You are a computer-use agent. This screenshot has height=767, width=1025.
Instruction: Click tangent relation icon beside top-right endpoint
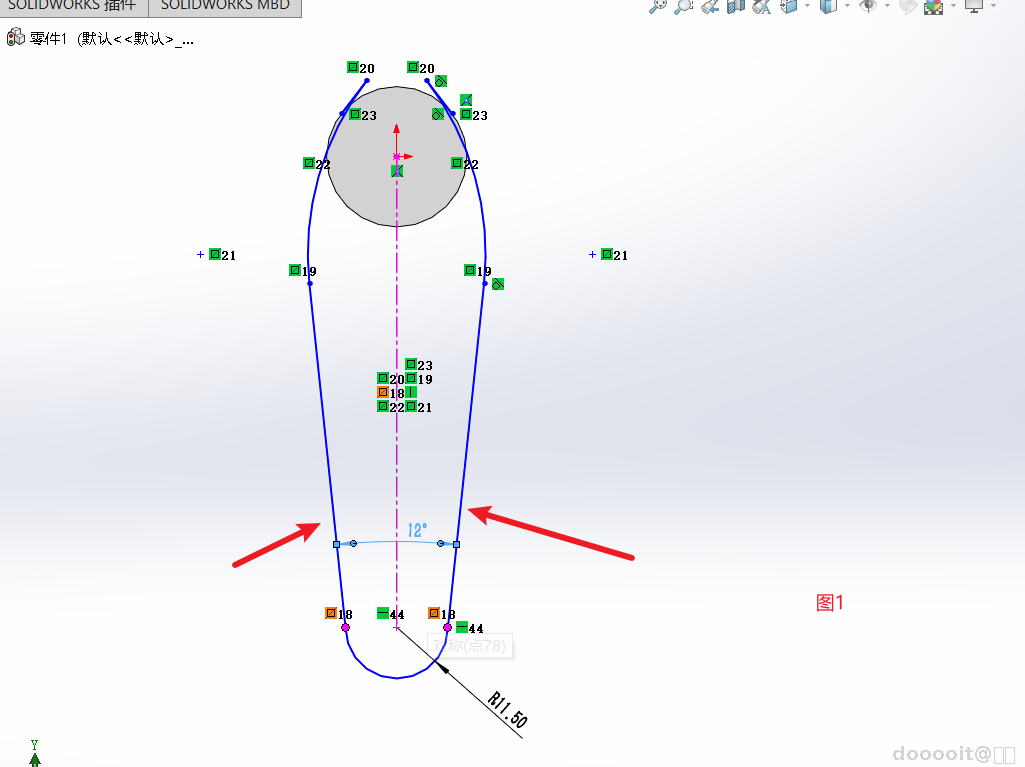pyautogui.click(x=441, y=81)
